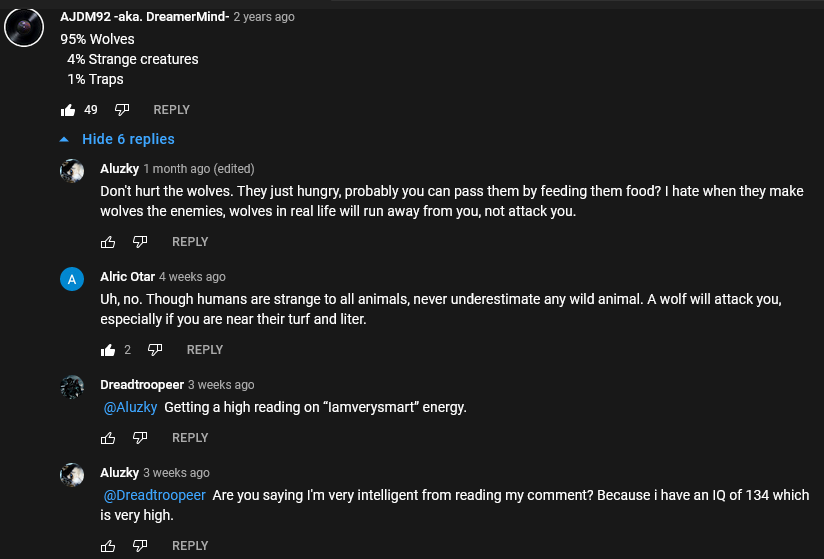Screen dimensions: 824x559
Task: Reply to the AJDM92 top comment
Action: pyautogui.click(x=171, y=110)
